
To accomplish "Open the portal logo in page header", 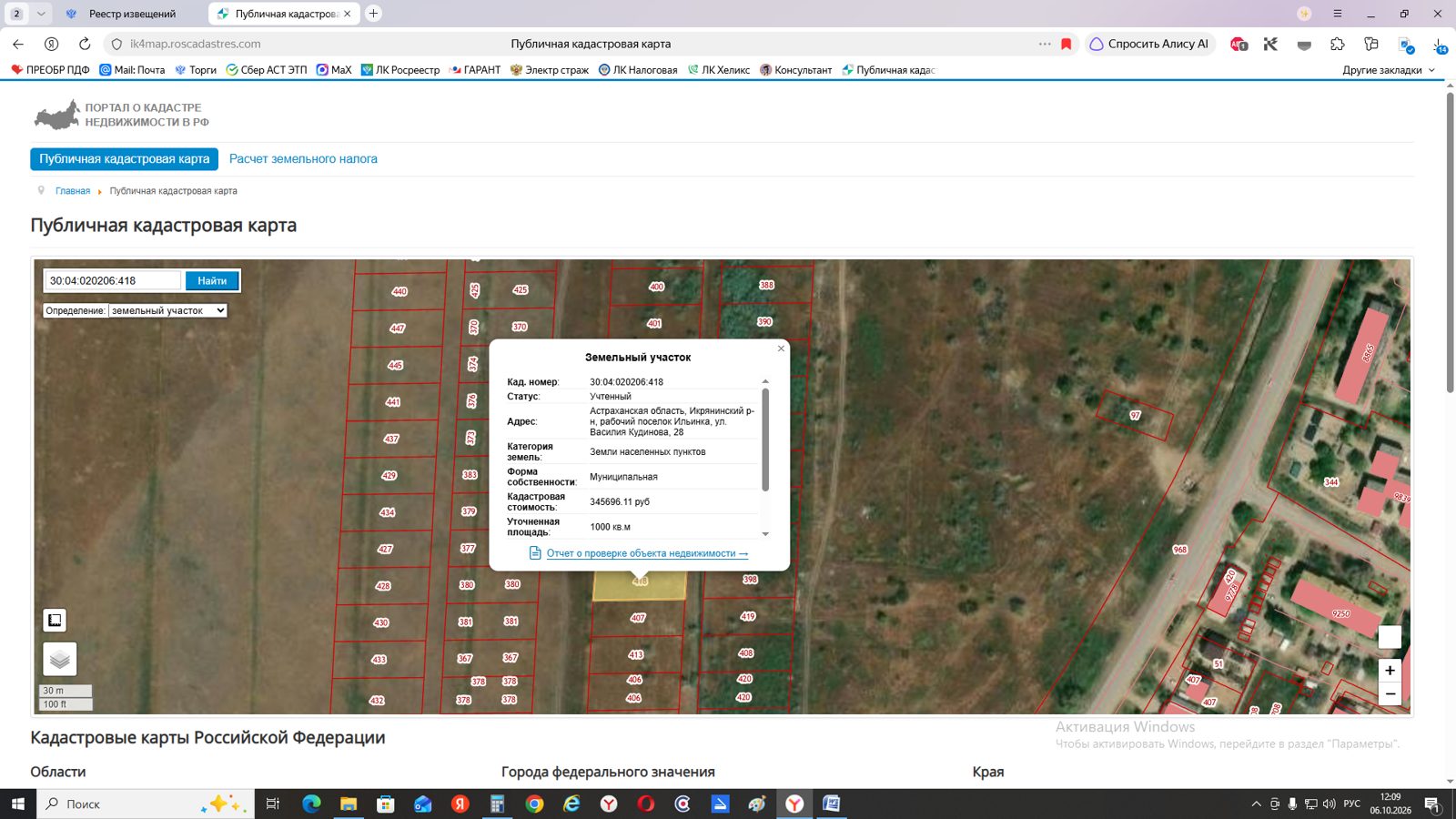I will pos(122,115).
